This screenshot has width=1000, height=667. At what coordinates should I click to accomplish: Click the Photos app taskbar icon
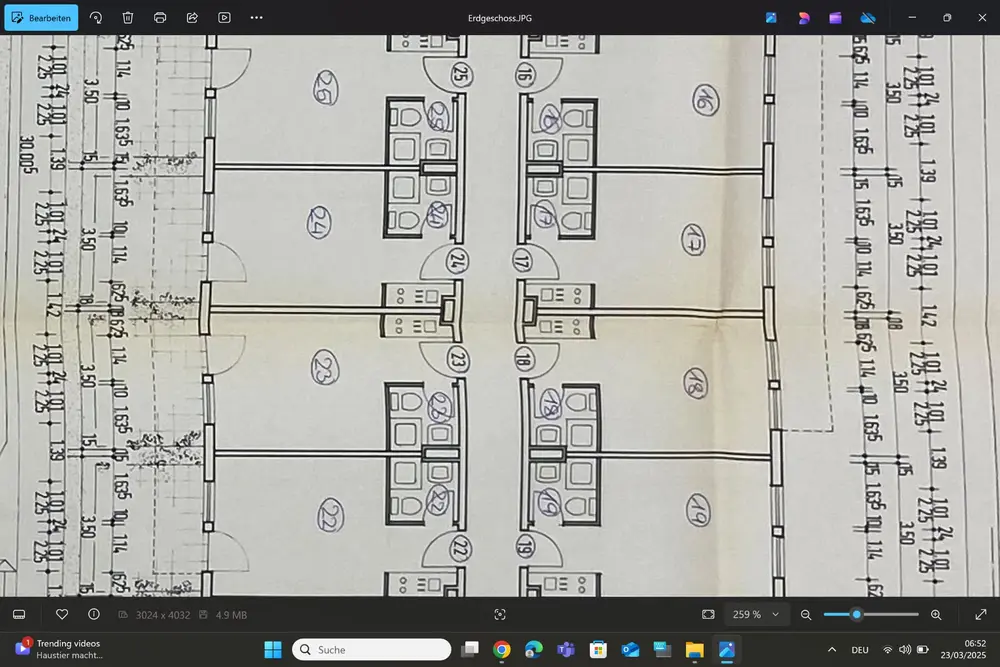tap(726, 650)
